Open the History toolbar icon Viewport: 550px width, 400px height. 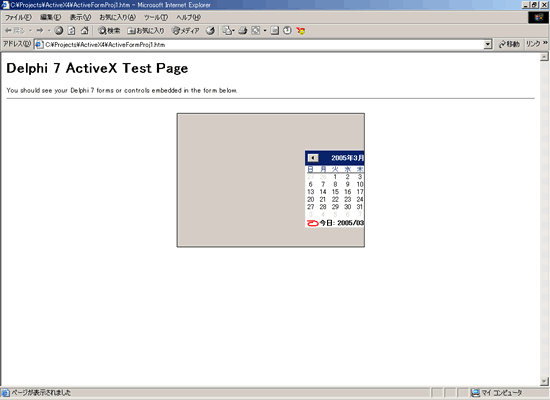click(210, 31)
